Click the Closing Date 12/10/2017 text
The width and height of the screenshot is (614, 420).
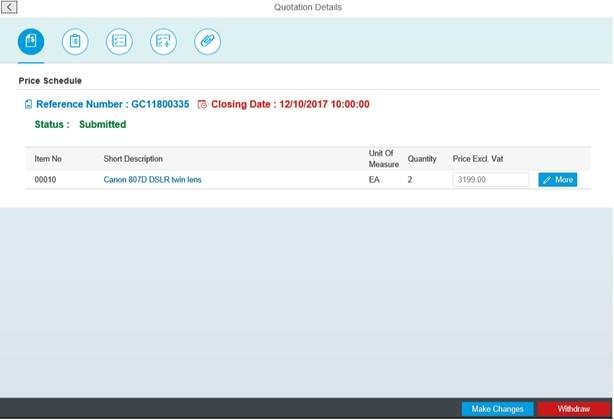click(x=290, y=104)
